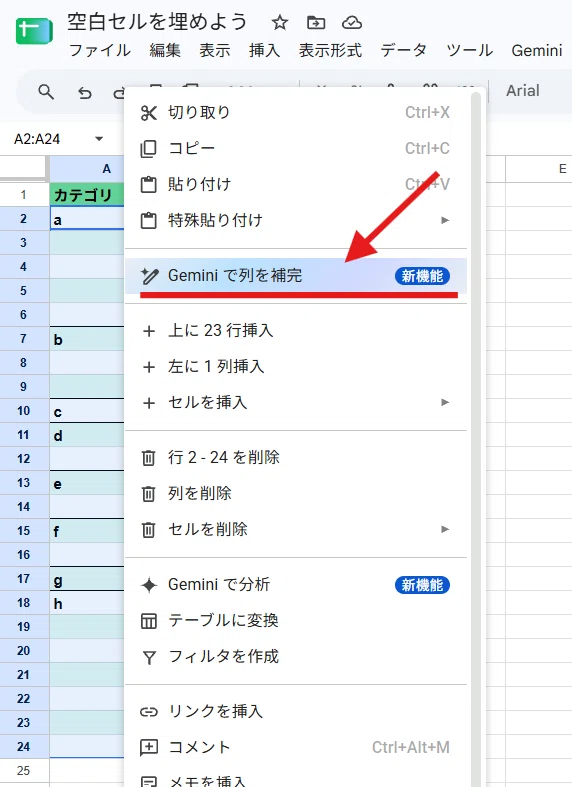Click the Gemini sparkle icon beside 分析

[x=149, y=585]
